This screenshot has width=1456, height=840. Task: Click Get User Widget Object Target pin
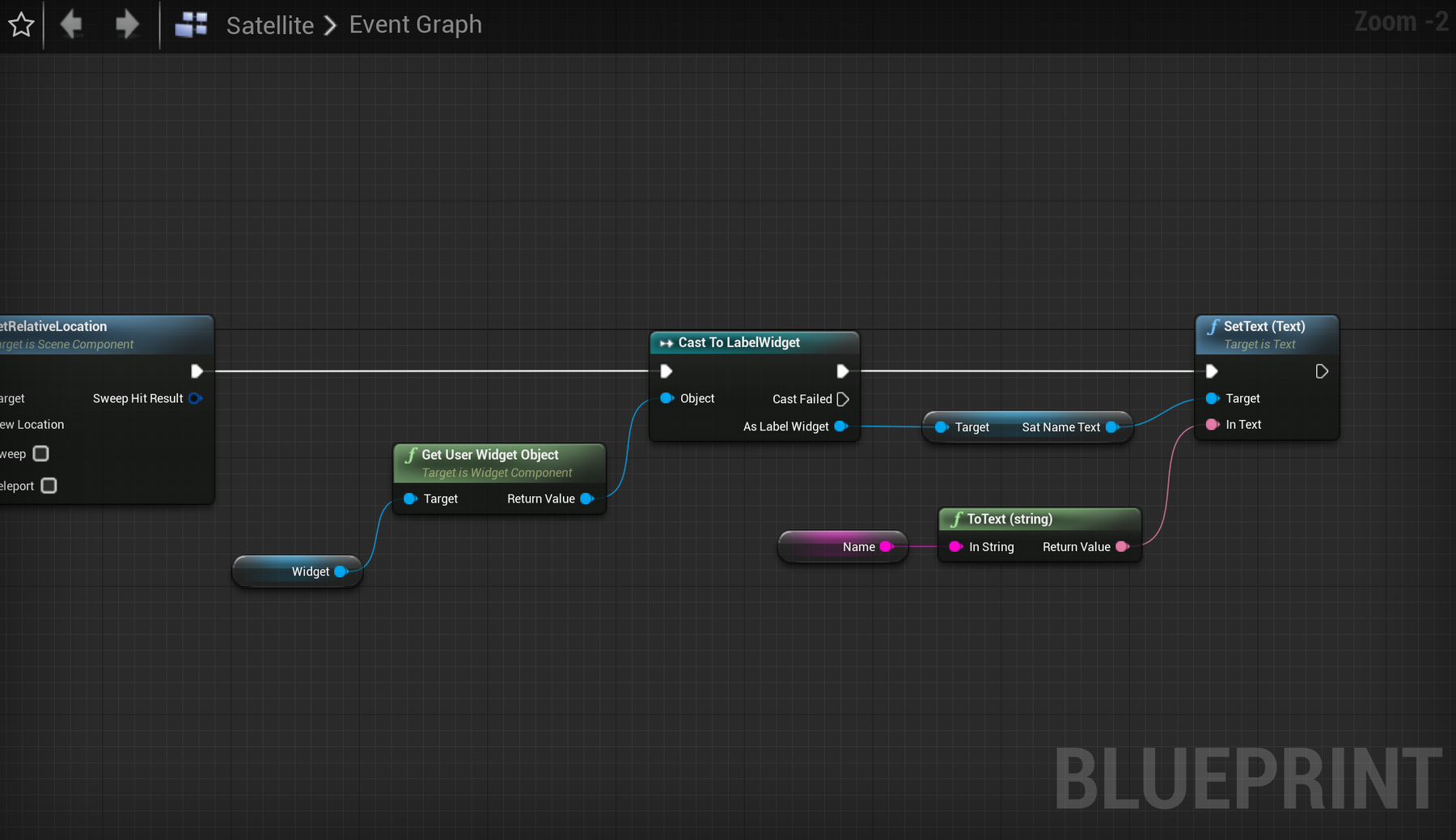(410, 498)
